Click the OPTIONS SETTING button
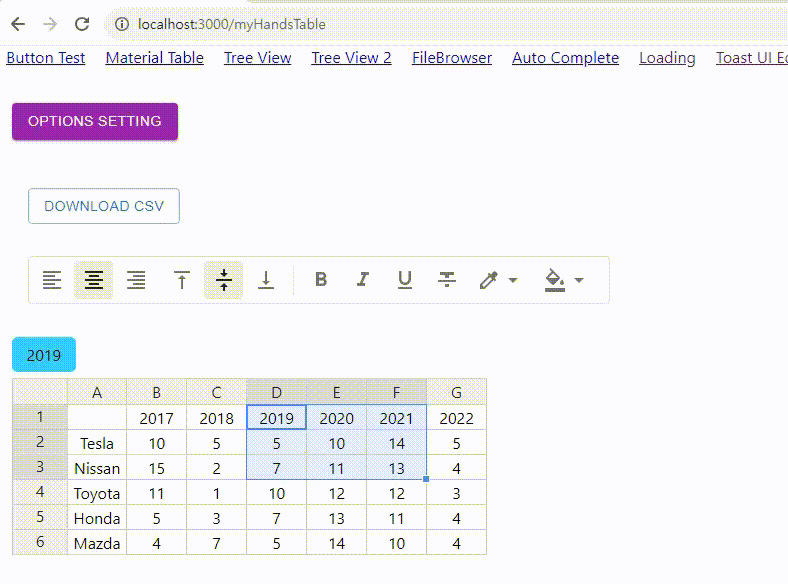 [95, 121]
